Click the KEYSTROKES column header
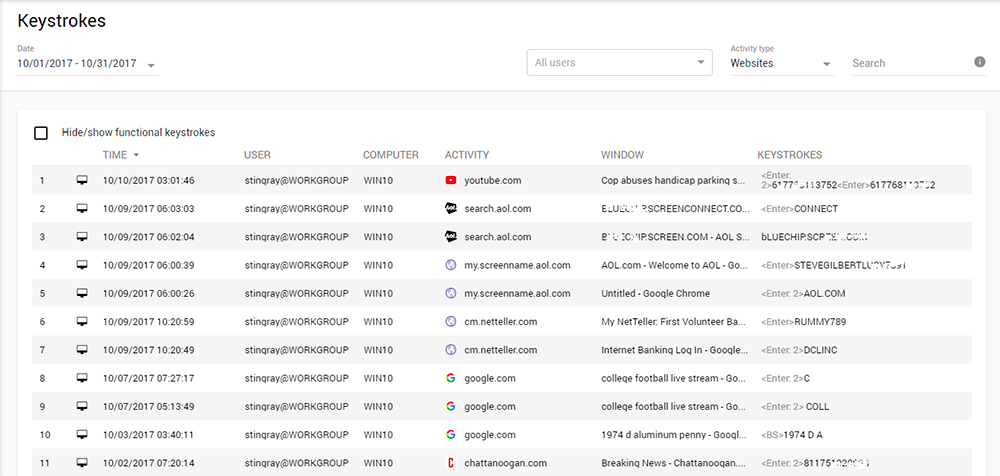 (x=789, y=155)
